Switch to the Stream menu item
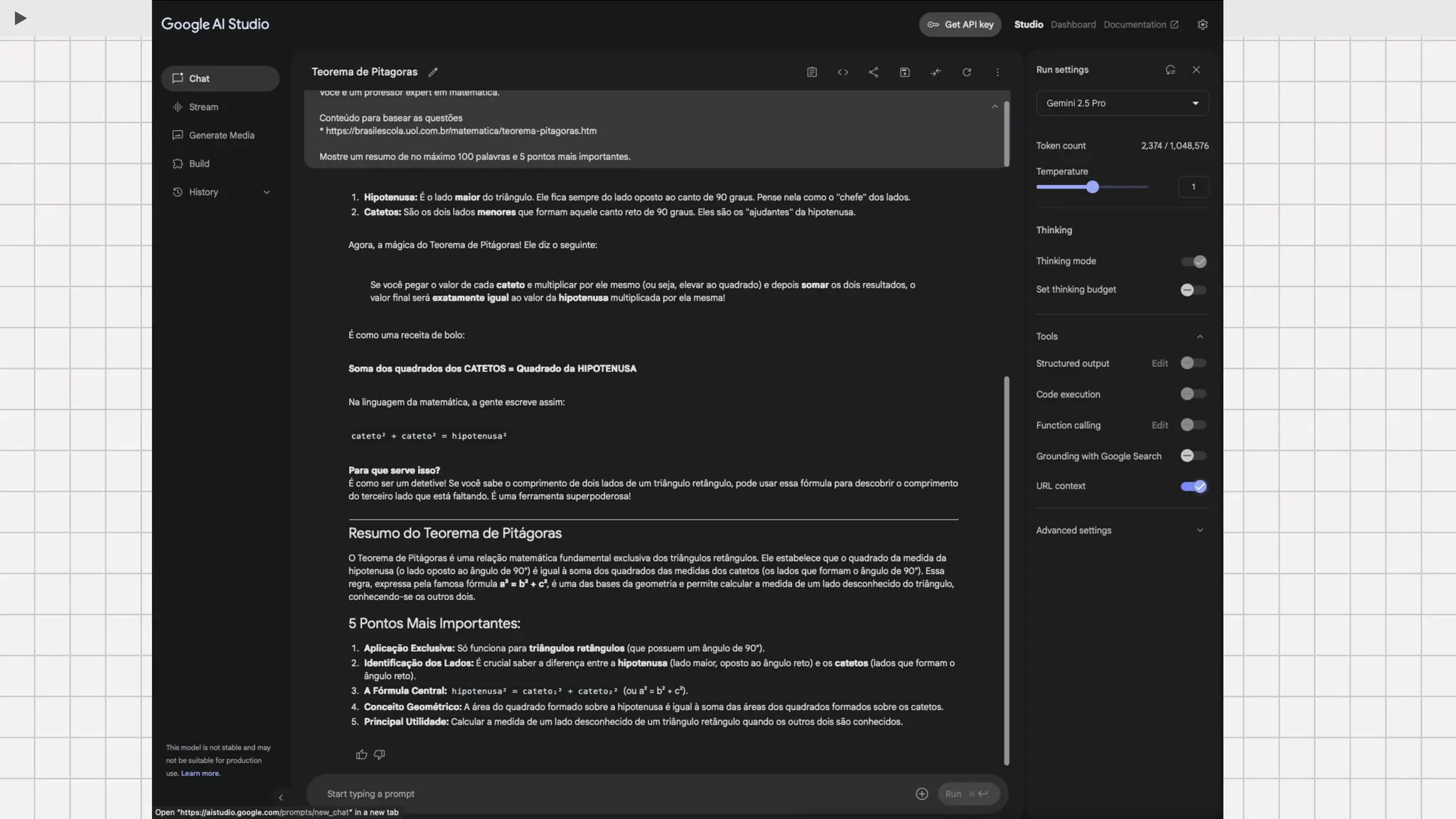Screen dimensions: 1456x819 [203, 107]
